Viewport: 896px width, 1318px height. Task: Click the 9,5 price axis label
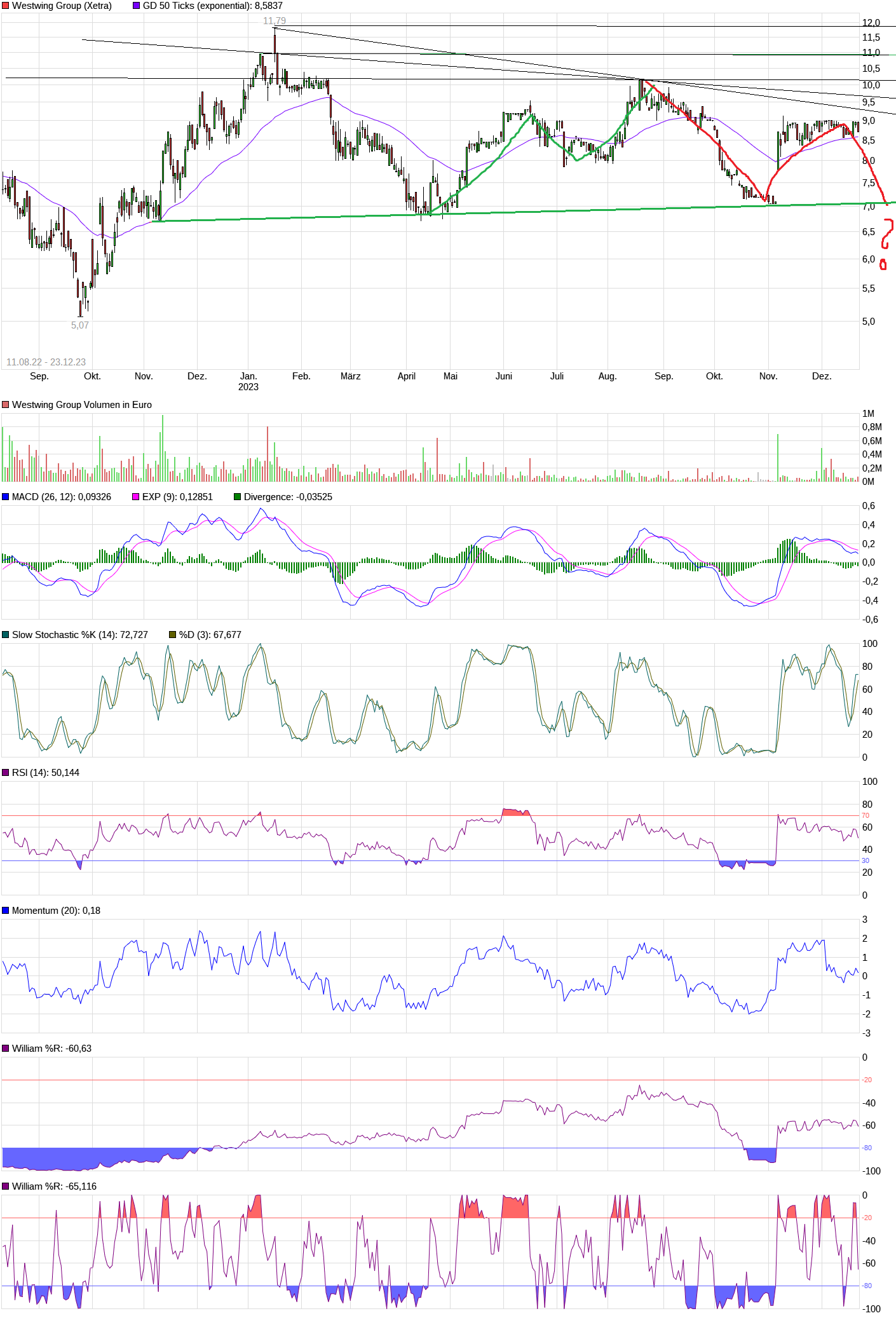click(x=869, y=102)
